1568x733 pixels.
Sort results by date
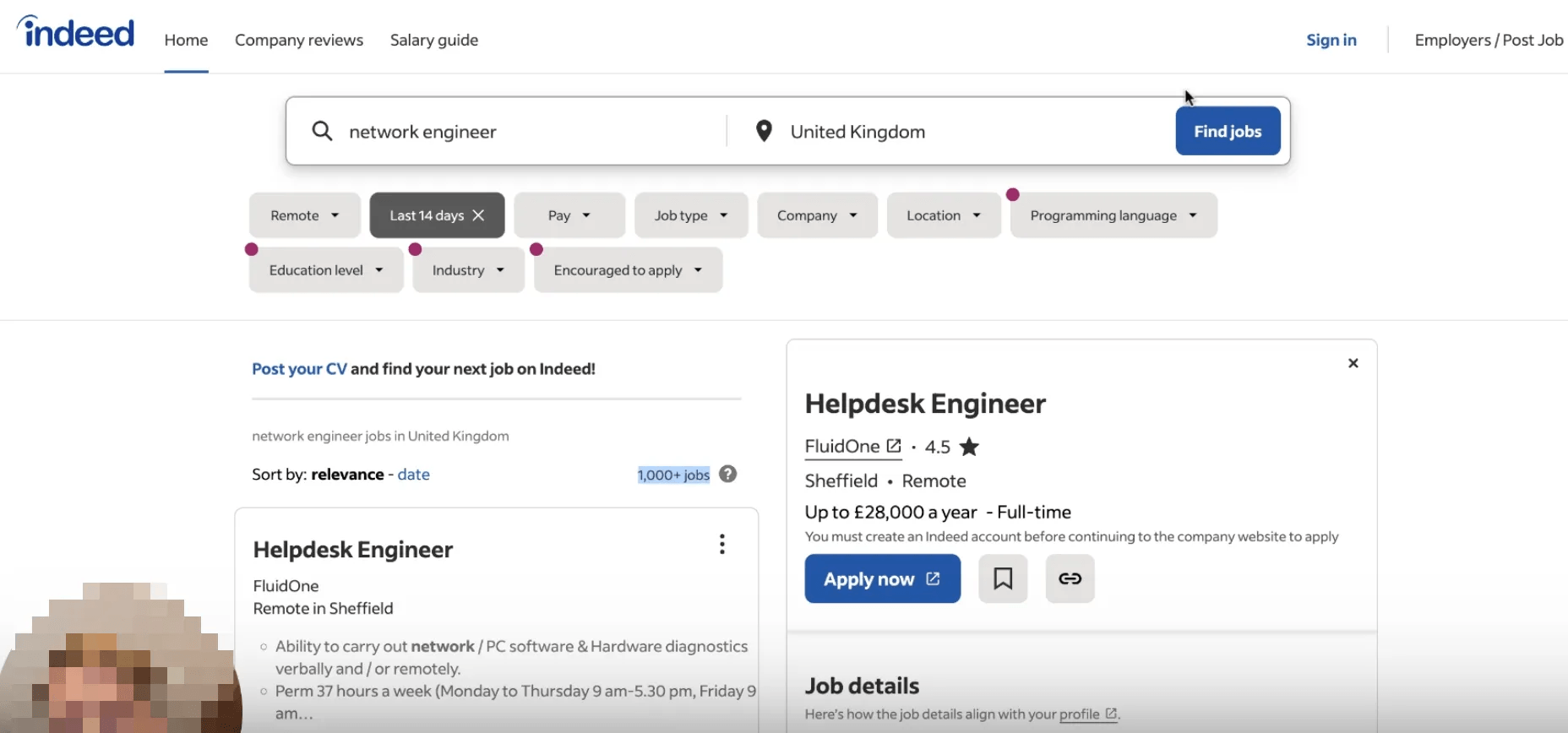(x=413, y=475)
